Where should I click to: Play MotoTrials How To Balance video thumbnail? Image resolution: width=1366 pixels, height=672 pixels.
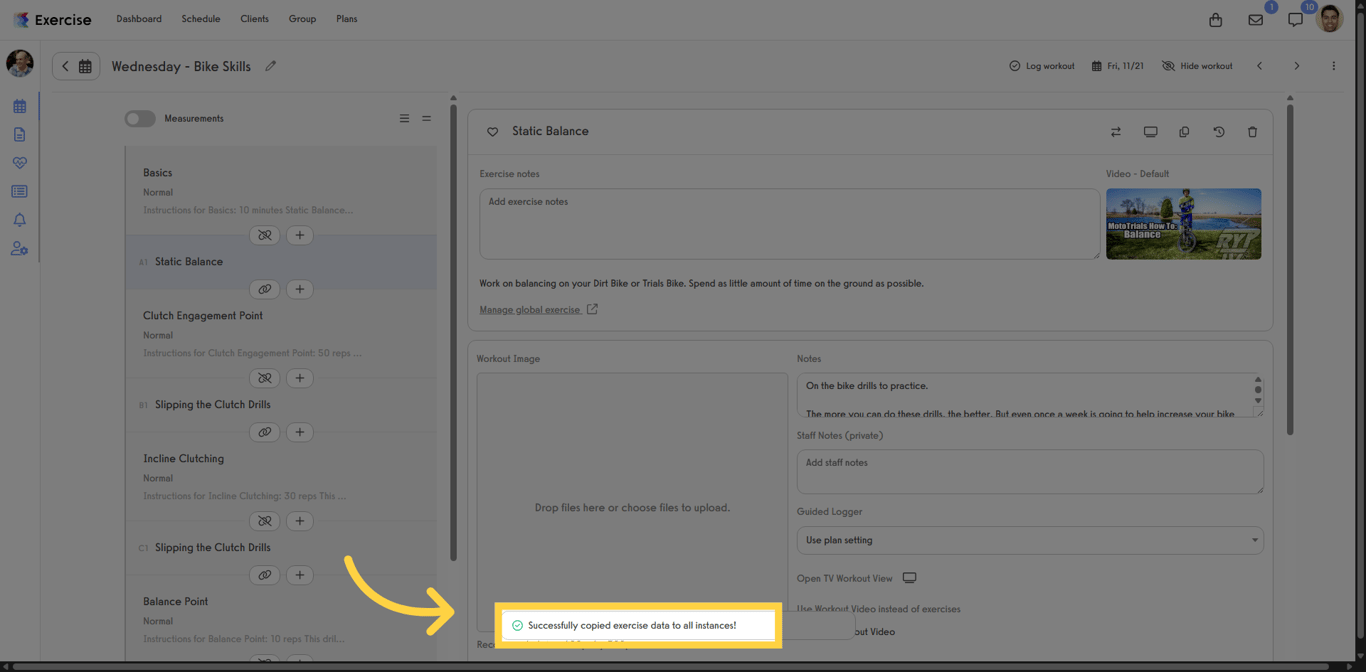click(x=1183, y=224)
